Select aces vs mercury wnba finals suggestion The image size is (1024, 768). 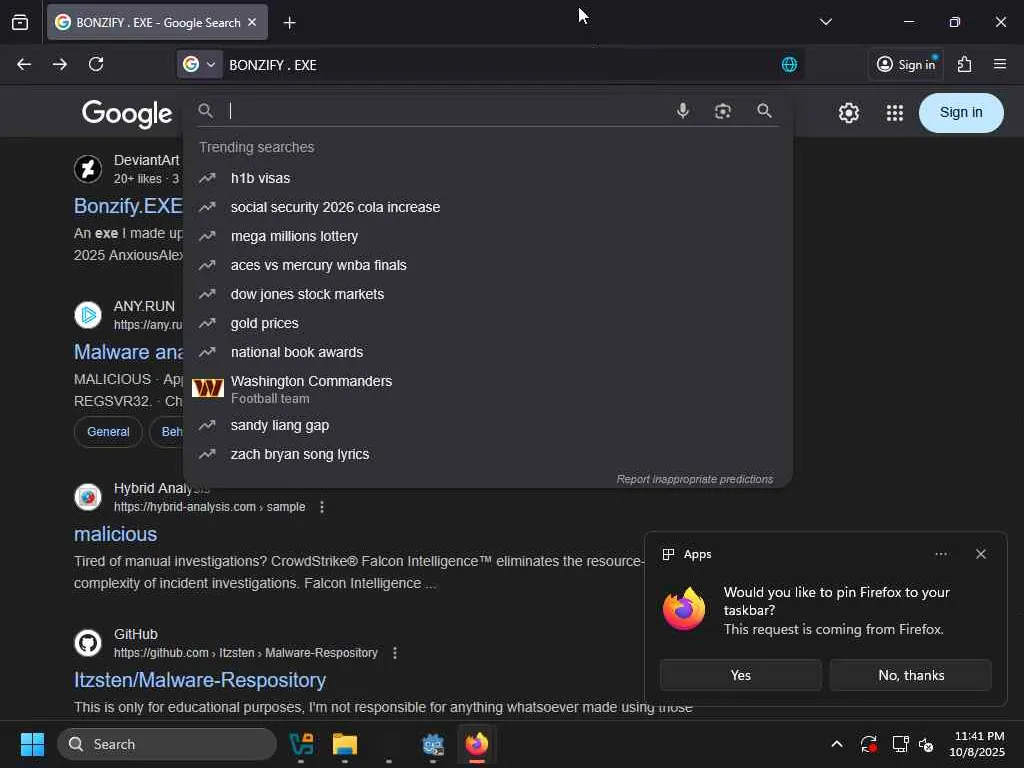488,265
